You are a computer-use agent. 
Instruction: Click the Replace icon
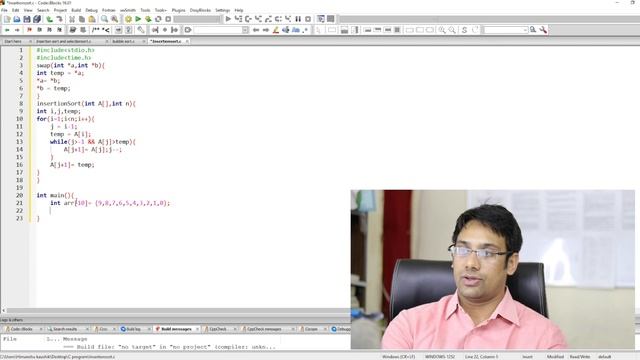click(x=115, y=19)
